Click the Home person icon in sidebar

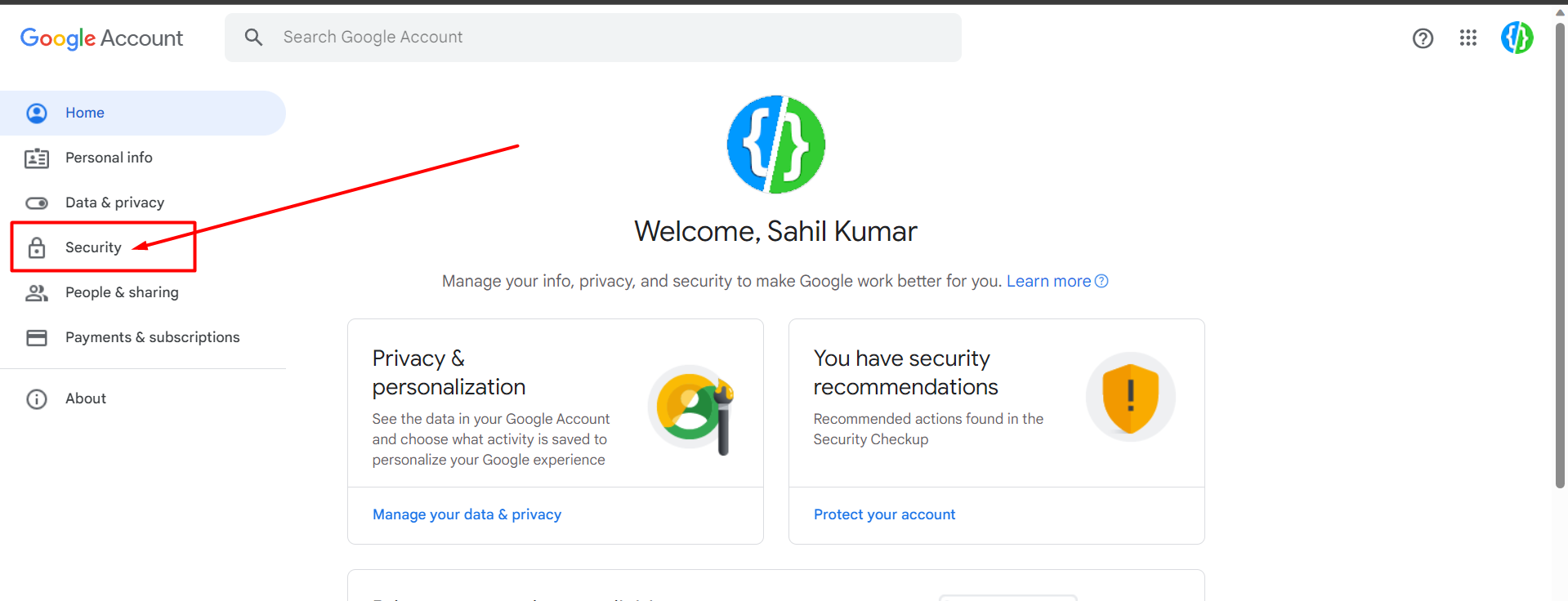pos(36,113)
